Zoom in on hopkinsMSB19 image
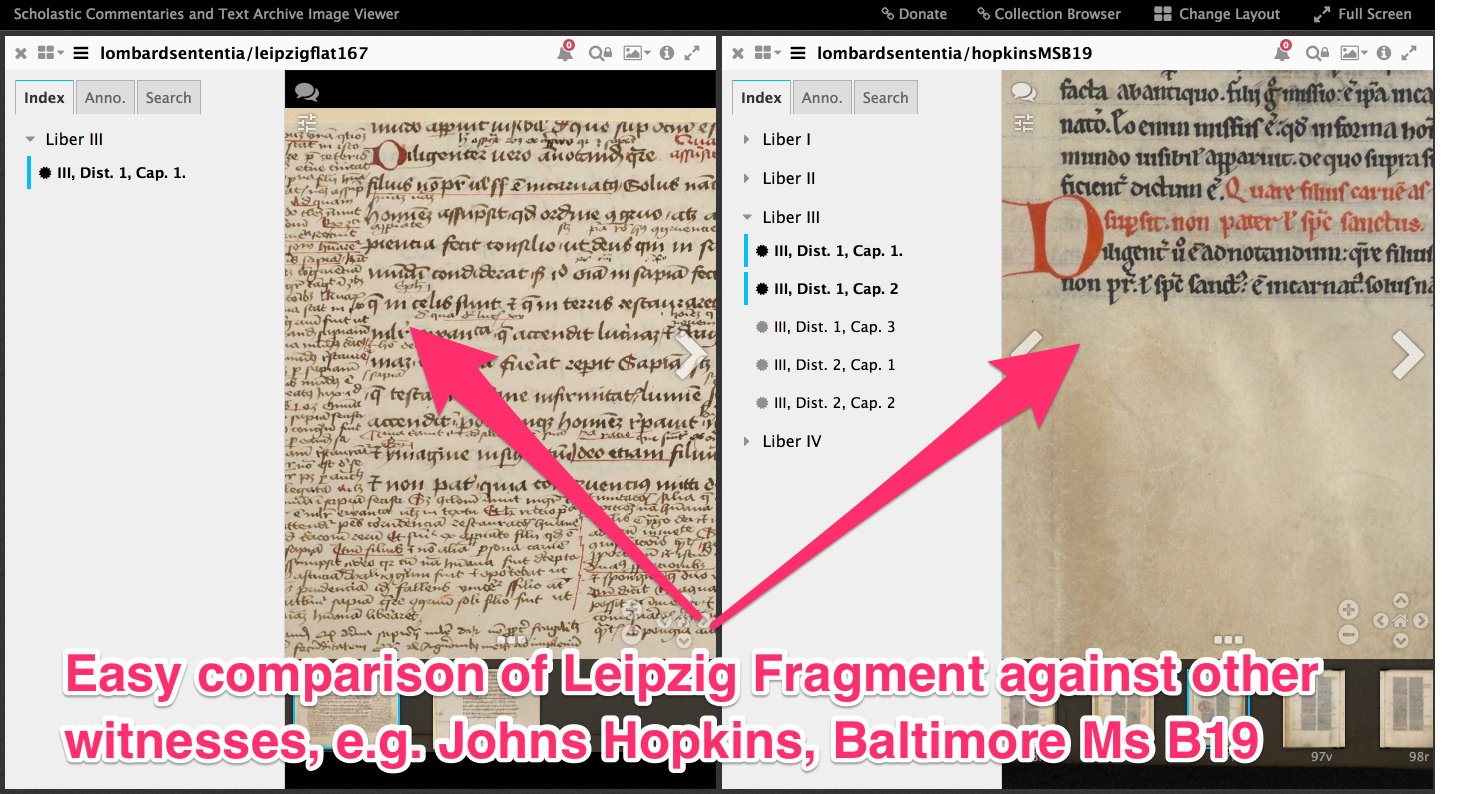This screenshot has height=794, width=1476. 1348,609
